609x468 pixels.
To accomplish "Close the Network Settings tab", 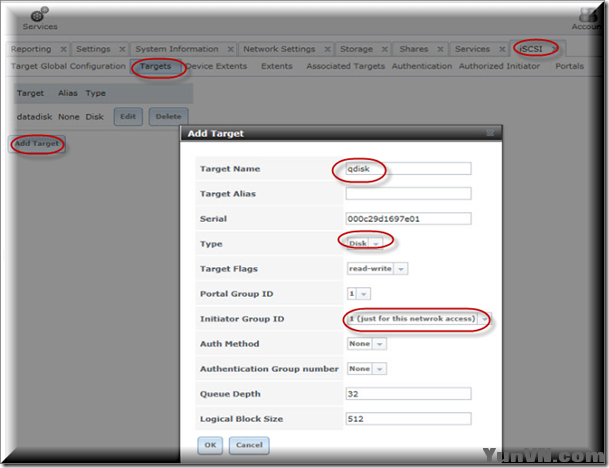I will coord(327,49).
